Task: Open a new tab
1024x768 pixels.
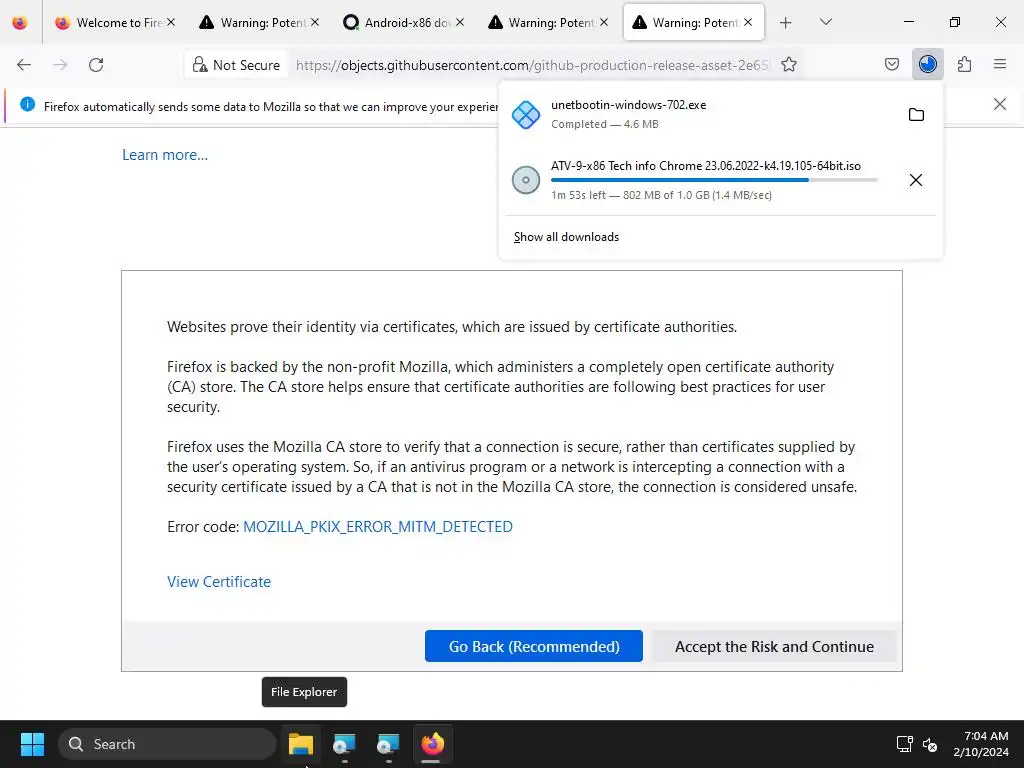Action: pyautogui.click(x=786, y=23)
